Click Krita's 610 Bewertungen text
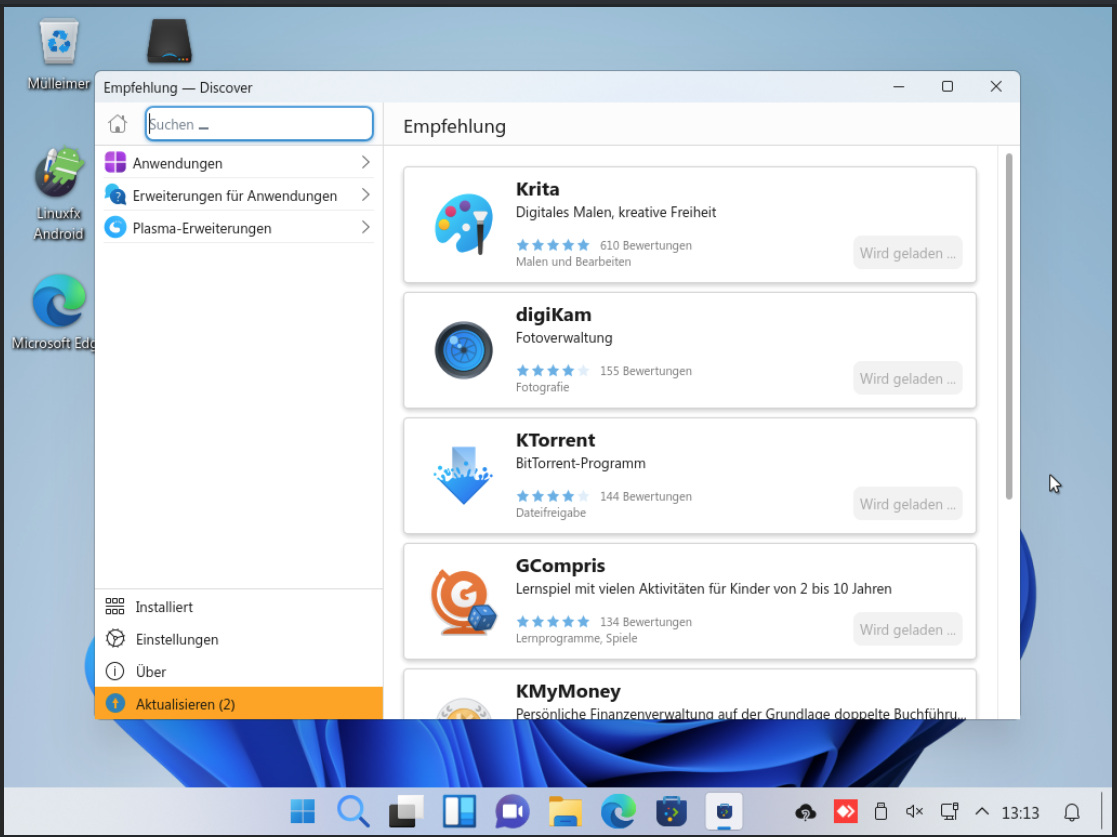The image size is (1117, 837). click(646, 245)
